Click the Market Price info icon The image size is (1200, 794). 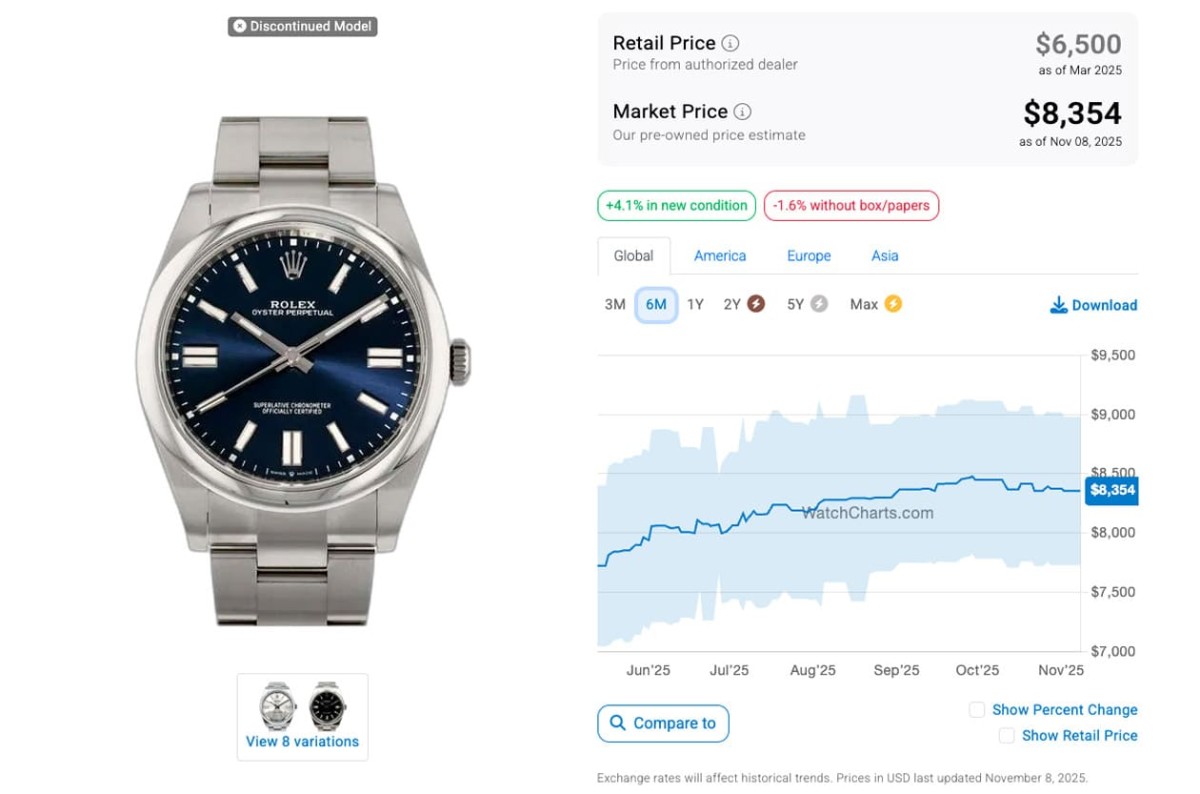coord(742,112)
